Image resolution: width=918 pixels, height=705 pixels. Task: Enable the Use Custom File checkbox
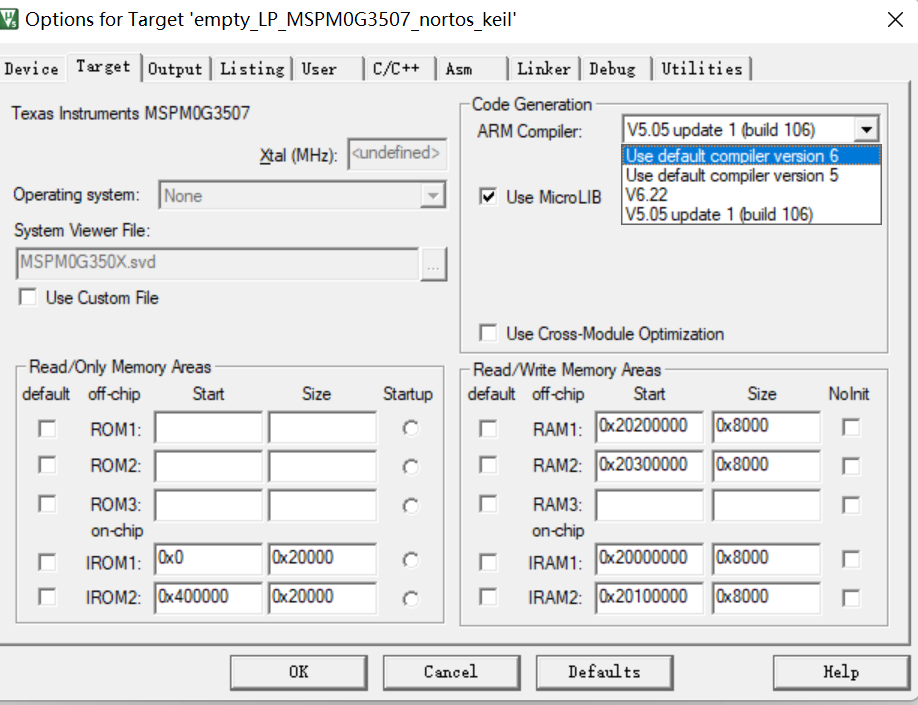pyautogui.click(x=28, y=297)
